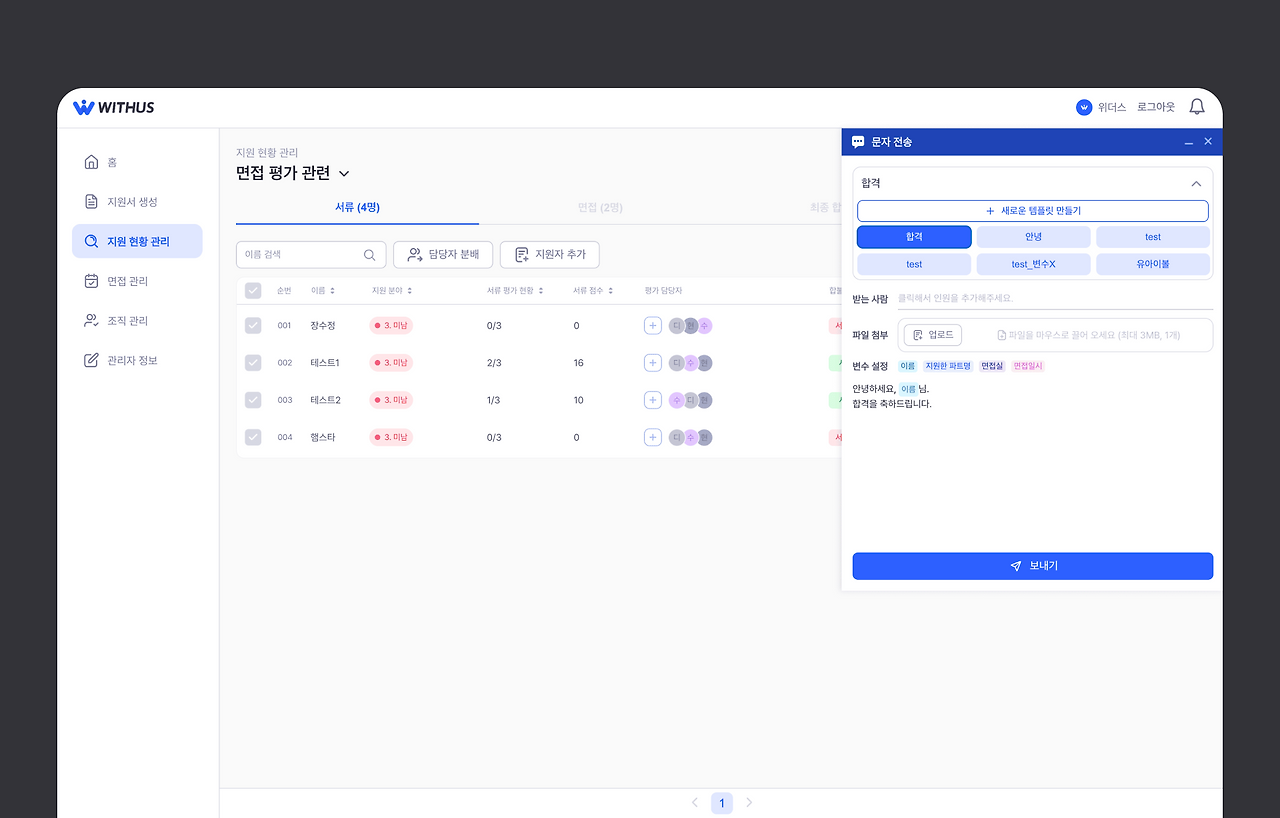Click the 로그아웃 link
This screenshot has height=818, width=1280.
click(x=1156, y=107)
